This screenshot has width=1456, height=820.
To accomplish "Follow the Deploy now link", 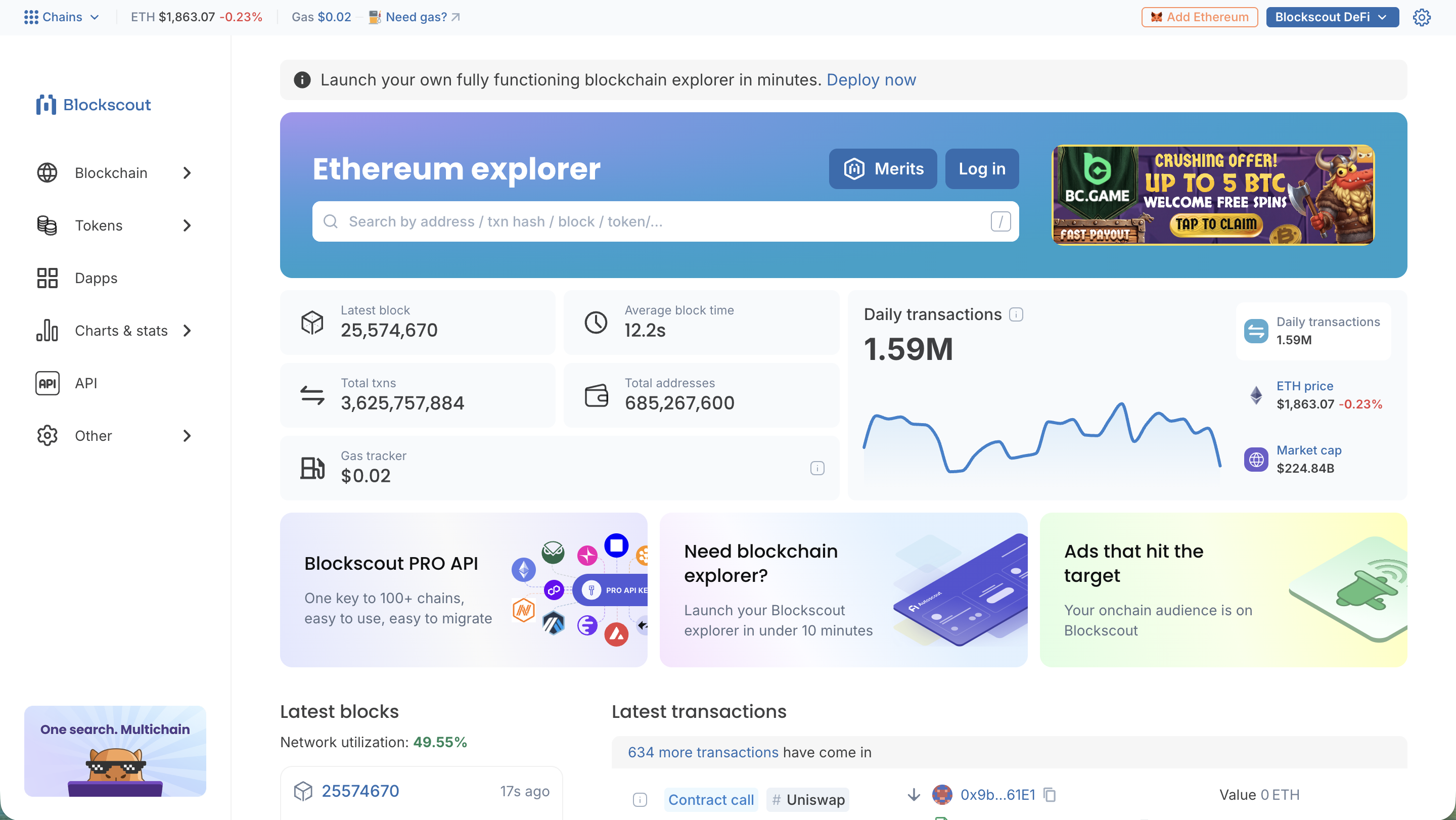I will (x=871, y=80).
